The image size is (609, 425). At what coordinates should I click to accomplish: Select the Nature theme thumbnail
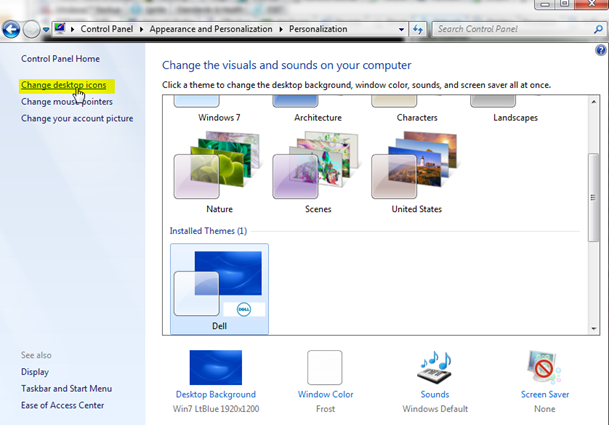pyautogui.click(x=218, y=165)
